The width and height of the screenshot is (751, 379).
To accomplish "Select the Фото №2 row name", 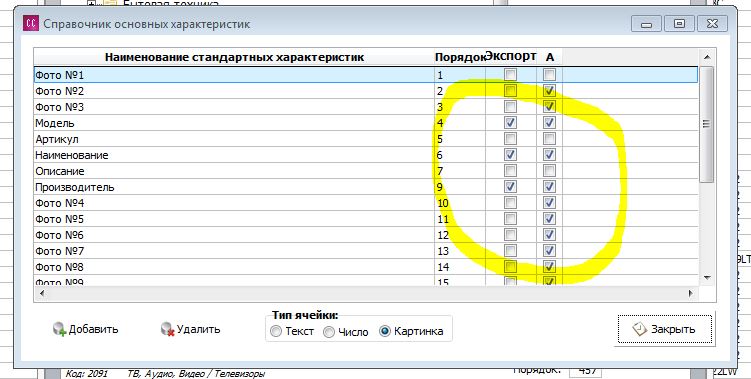I will (x=59, y=91).
